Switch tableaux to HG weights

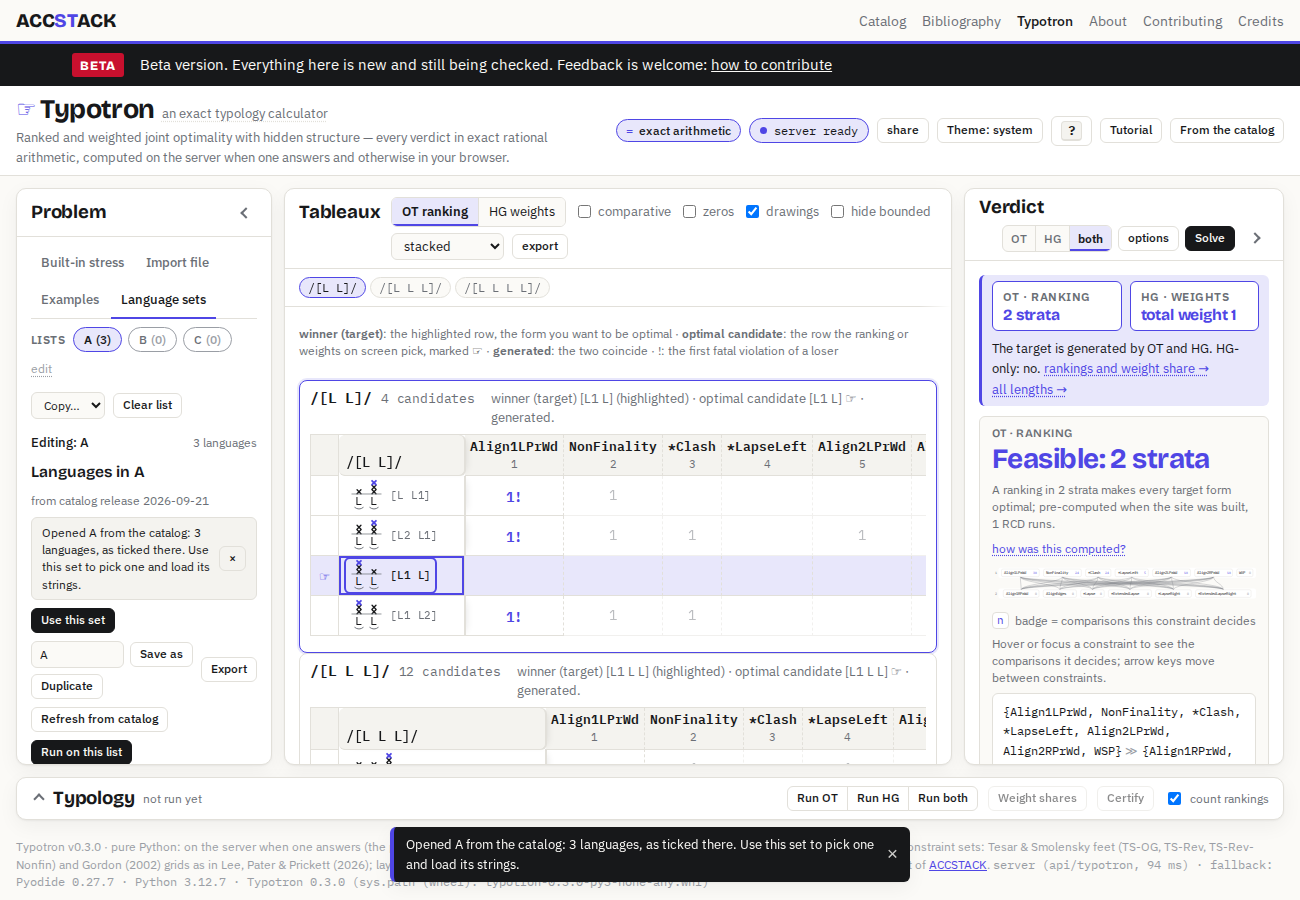pyautogui.click(x=522, y=212)
